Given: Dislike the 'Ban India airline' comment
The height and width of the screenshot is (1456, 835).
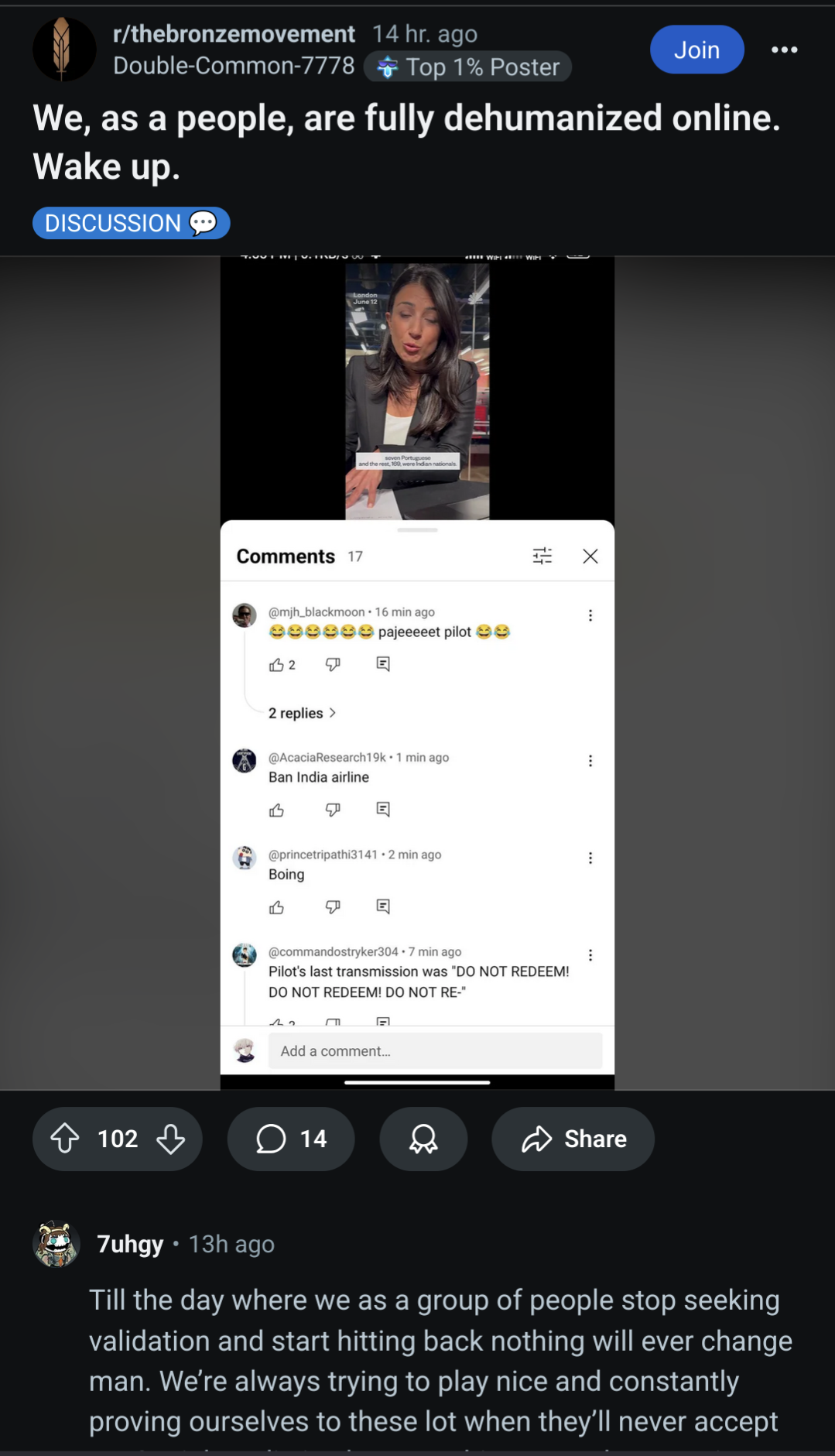Looking at the screenshot, I should pyautogui.click(x=333, y=810).
